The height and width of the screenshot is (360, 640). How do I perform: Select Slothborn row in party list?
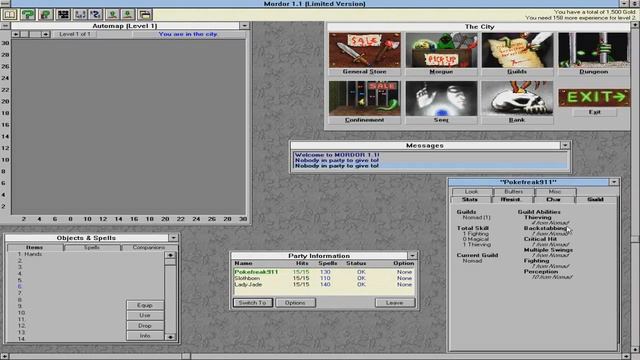tap(324, 278)
